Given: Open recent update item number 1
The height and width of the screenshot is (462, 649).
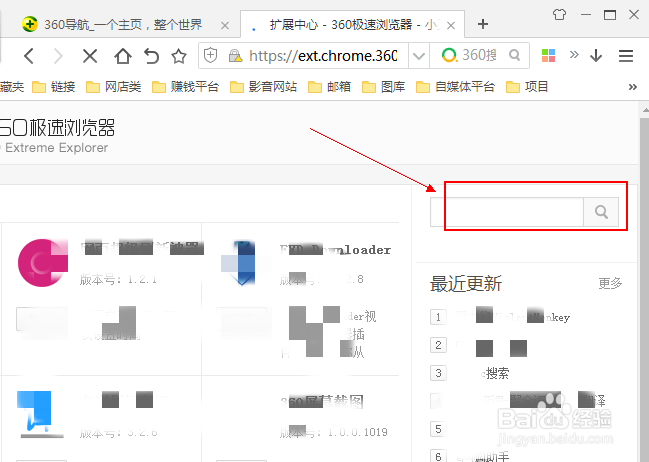Looking at the screenshot, I should (x=513, y=317).
